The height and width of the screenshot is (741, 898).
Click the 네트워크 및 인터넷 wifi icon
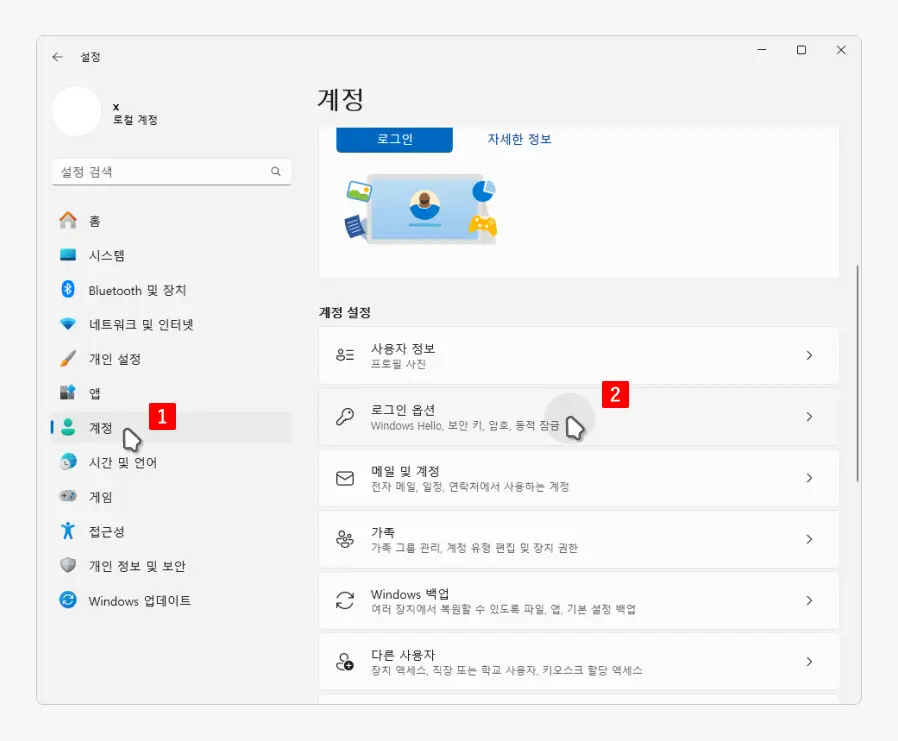pyautogui.click(x=68, y=324)
